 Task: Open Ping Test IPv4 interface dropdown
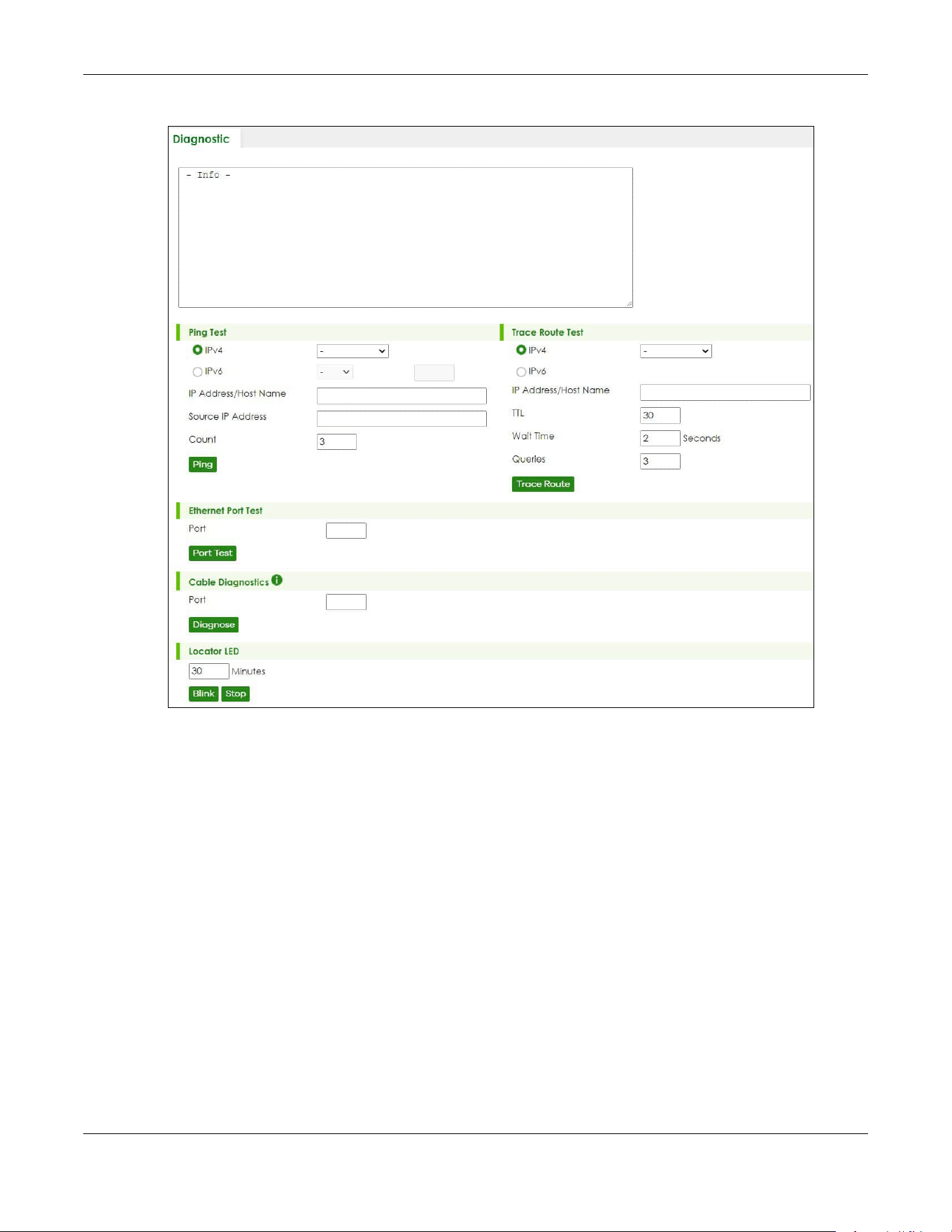pyautogui.click(x=353, y=351)
